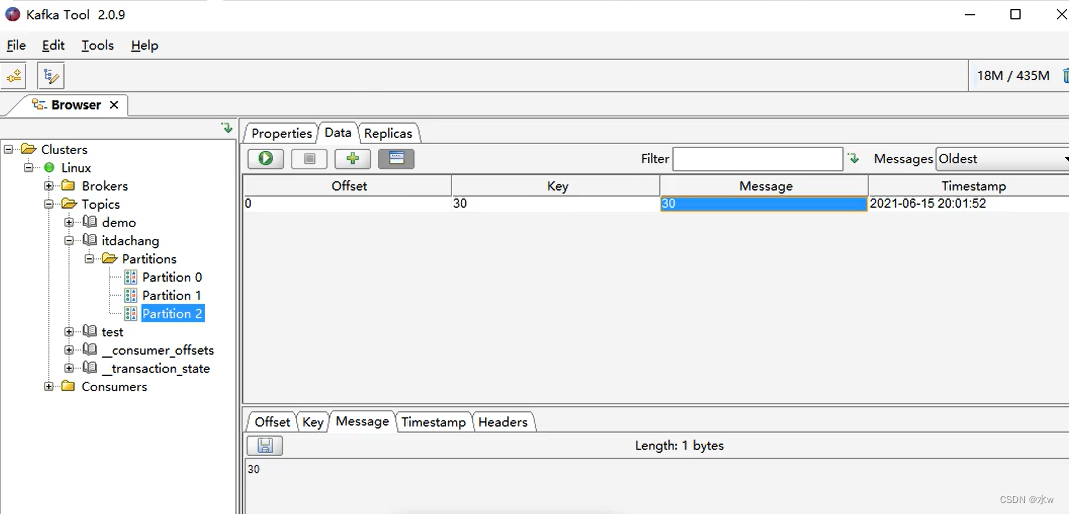Expand the demo topic node
The image size is (1069, 514).
[70, 222]
